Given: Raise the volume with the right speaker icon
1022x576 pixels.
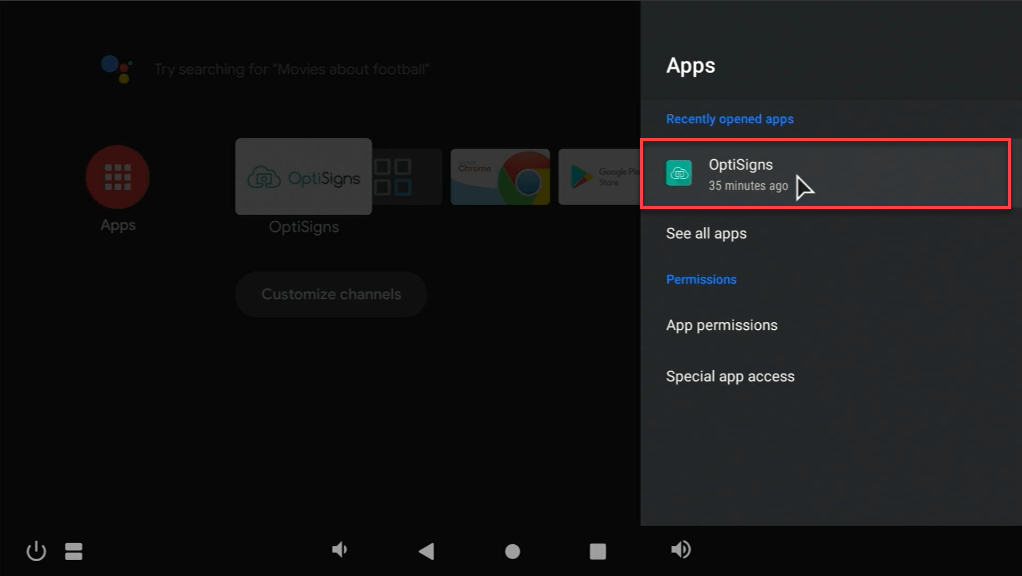Looking at the screenshot, I should pos(681,549).
